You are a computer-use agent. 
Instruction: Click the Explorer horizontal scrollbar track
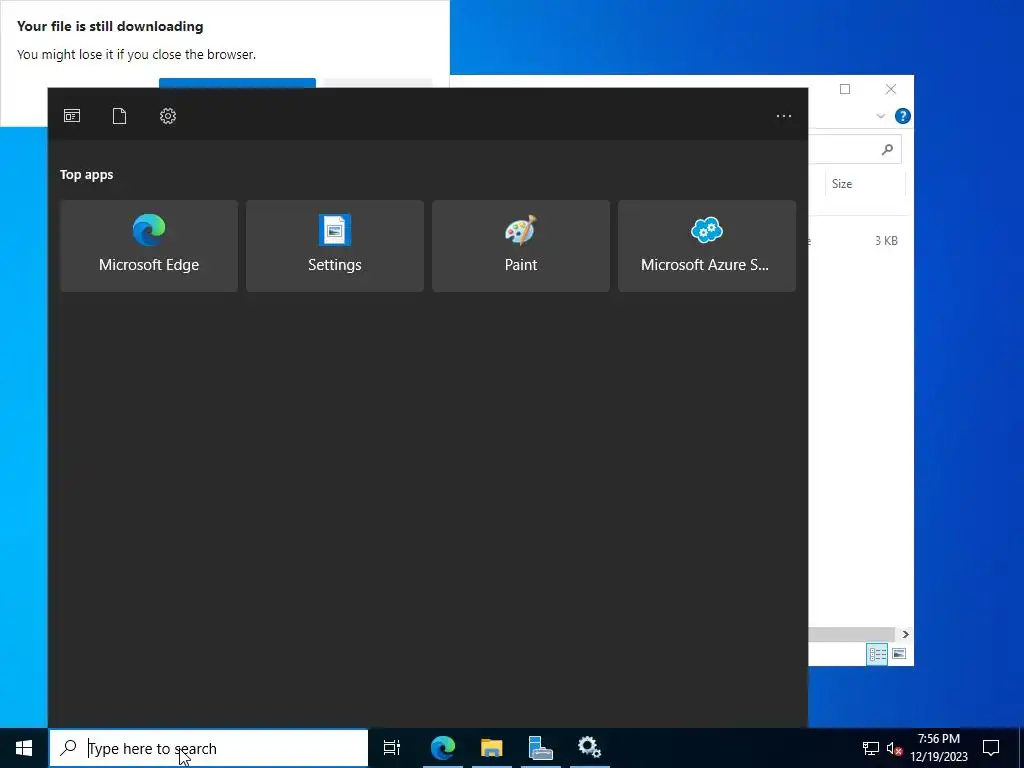click(x=852, y=634)
